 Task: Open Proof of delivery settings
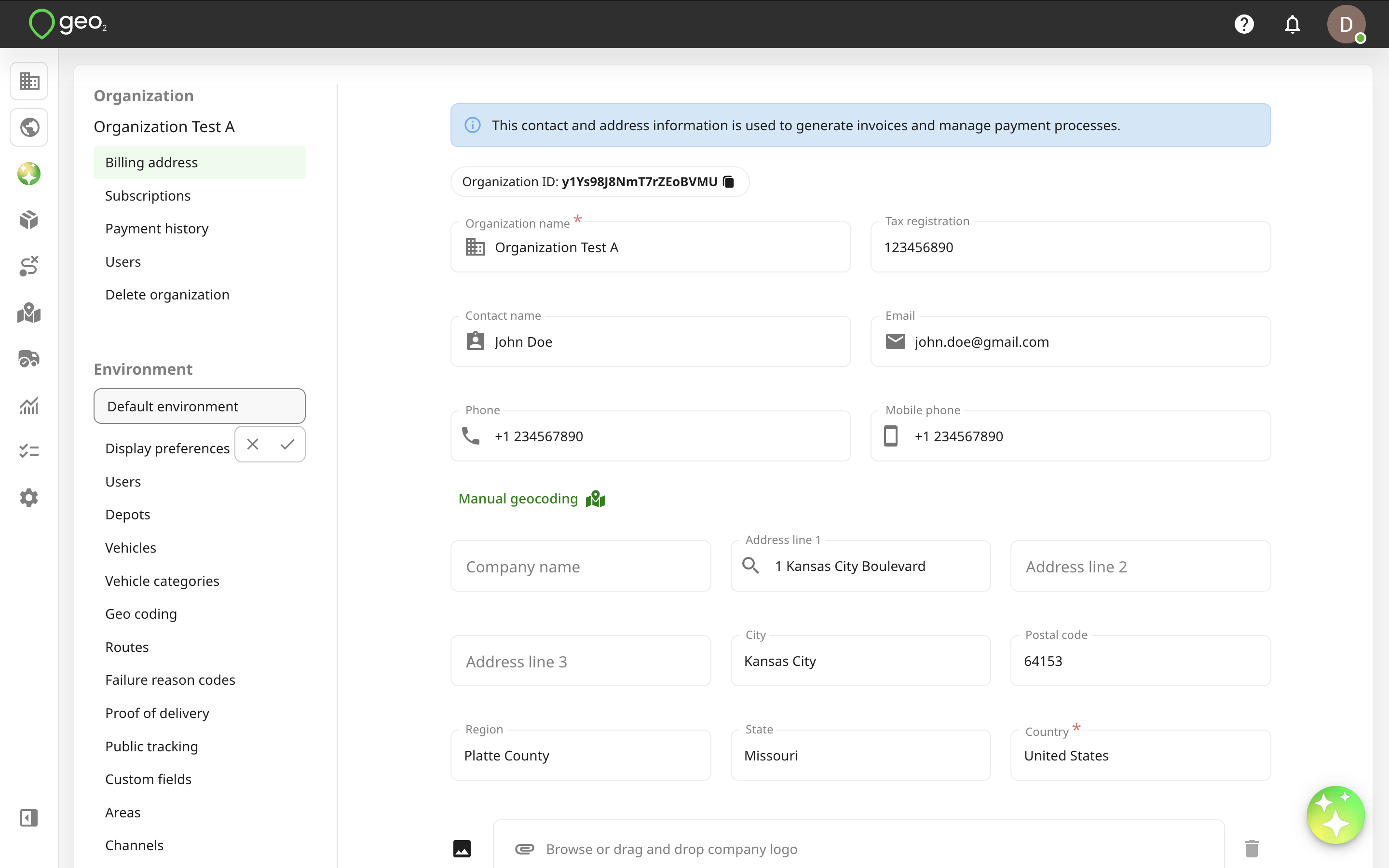pos(157,713)
